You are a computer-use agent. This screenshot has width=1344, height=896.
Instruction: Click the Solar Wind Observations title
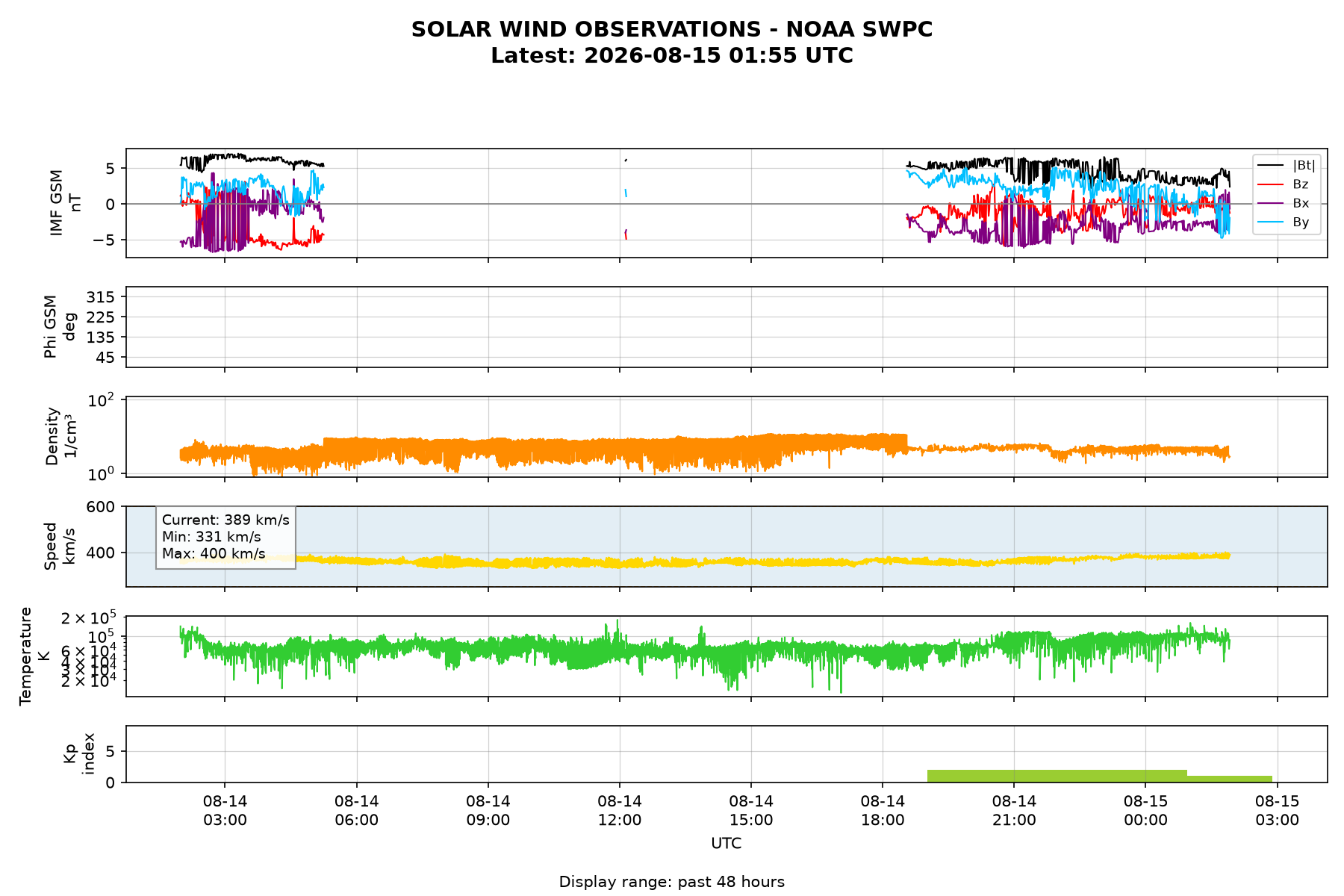tap(672, 30)
